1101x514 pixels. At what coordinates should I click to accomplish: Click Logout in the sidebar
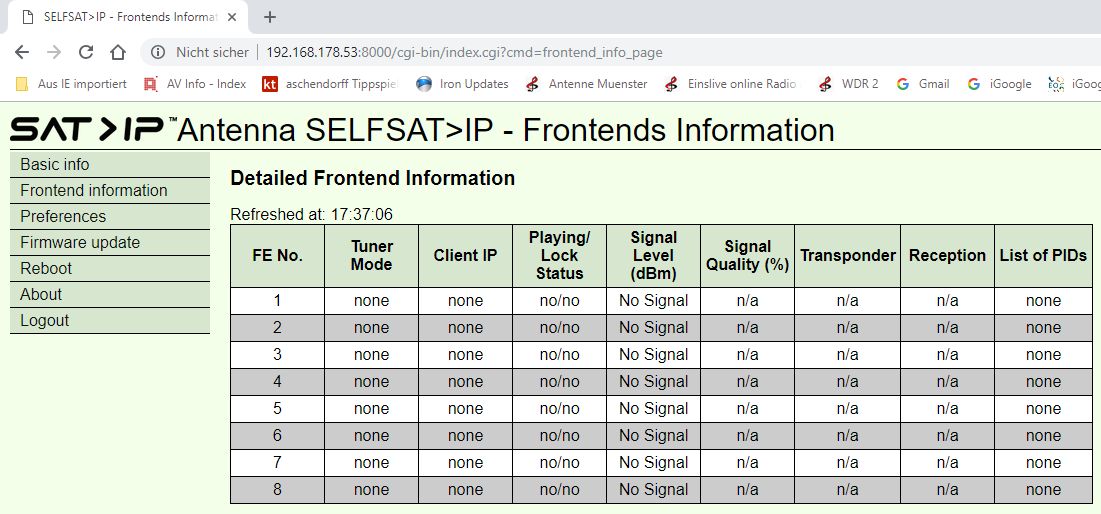click(45, 321)
